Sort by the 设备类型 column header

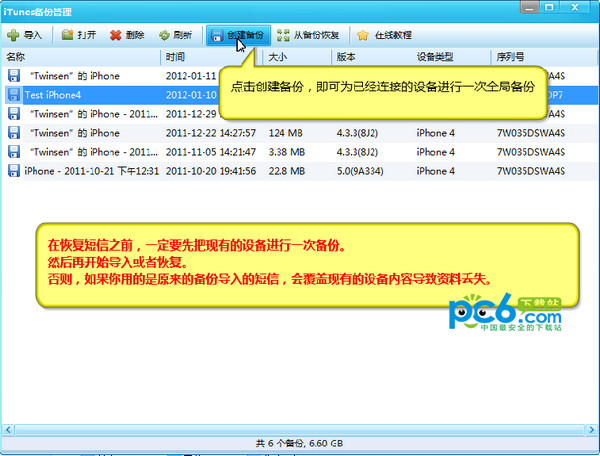[x=435, y=57]
